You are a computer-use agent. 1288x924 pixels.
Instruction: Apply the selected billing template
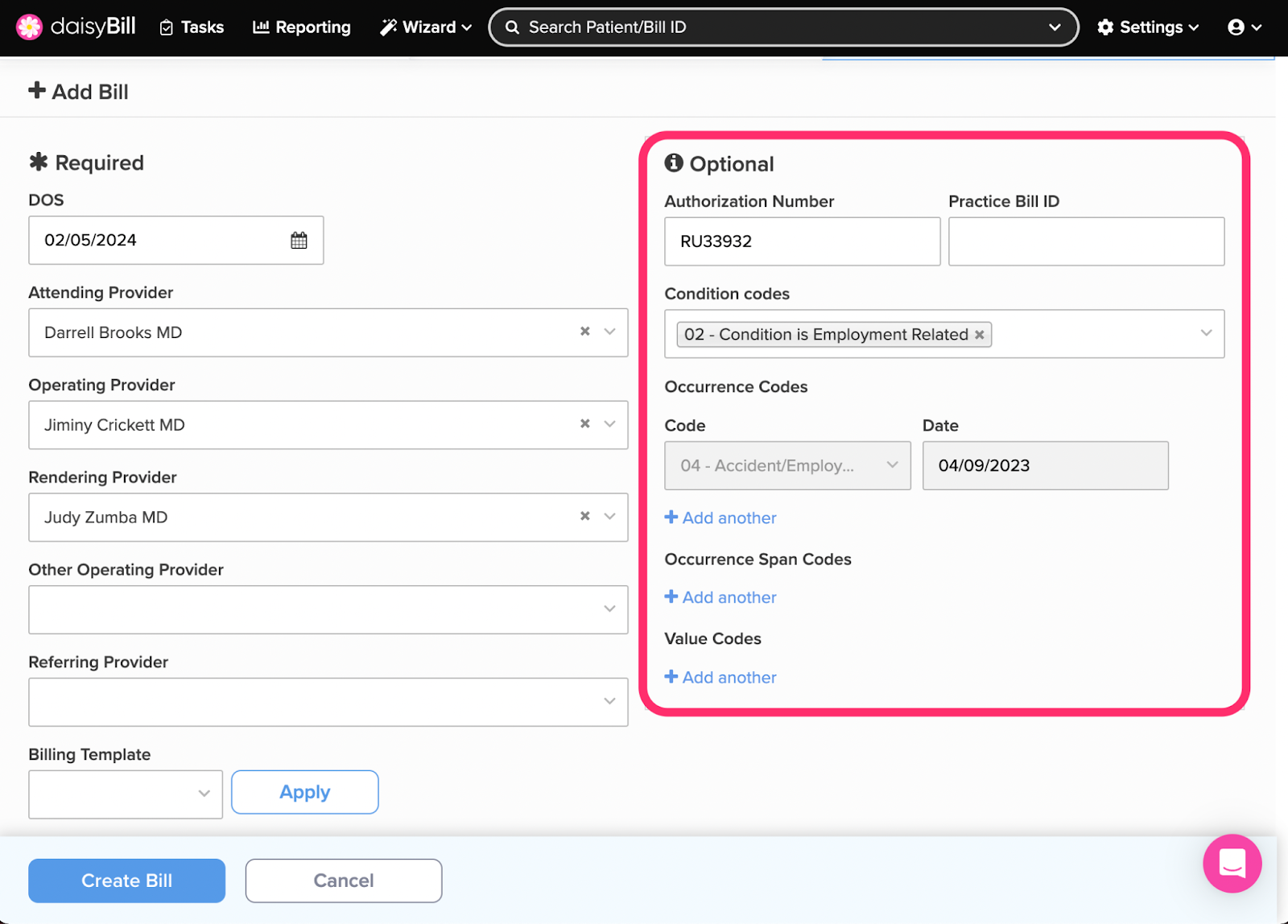(x=305, y=792)
